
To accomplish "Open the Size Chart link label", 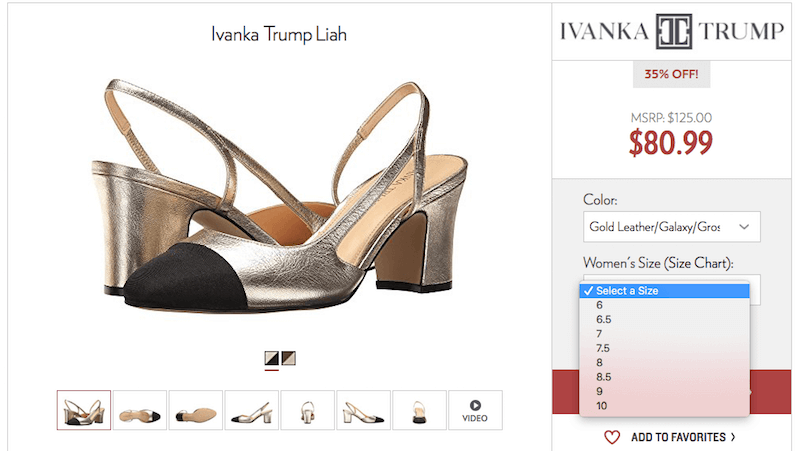I will click(x=697, y=263).
